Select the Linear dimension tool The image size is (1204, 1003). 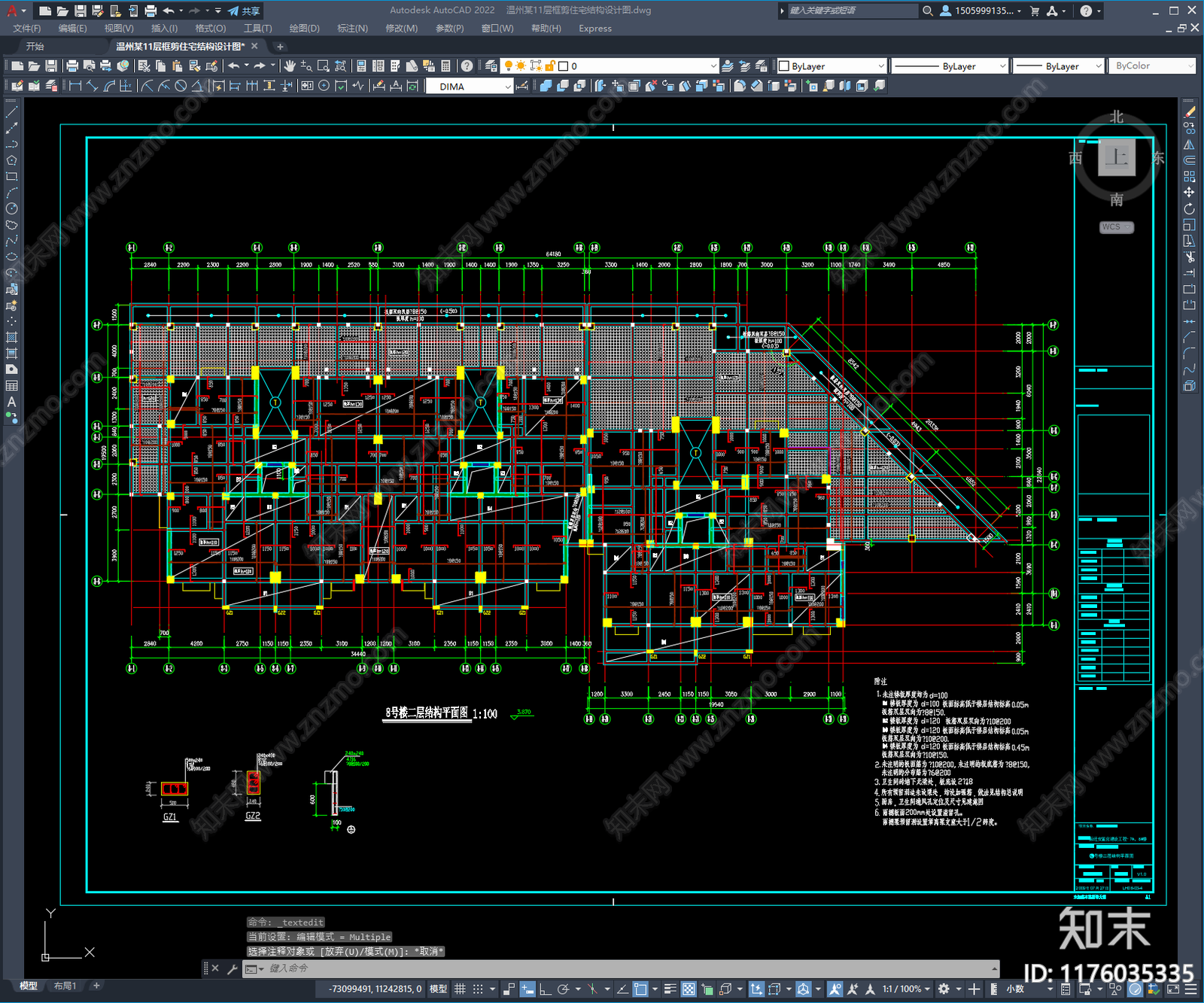75,87
